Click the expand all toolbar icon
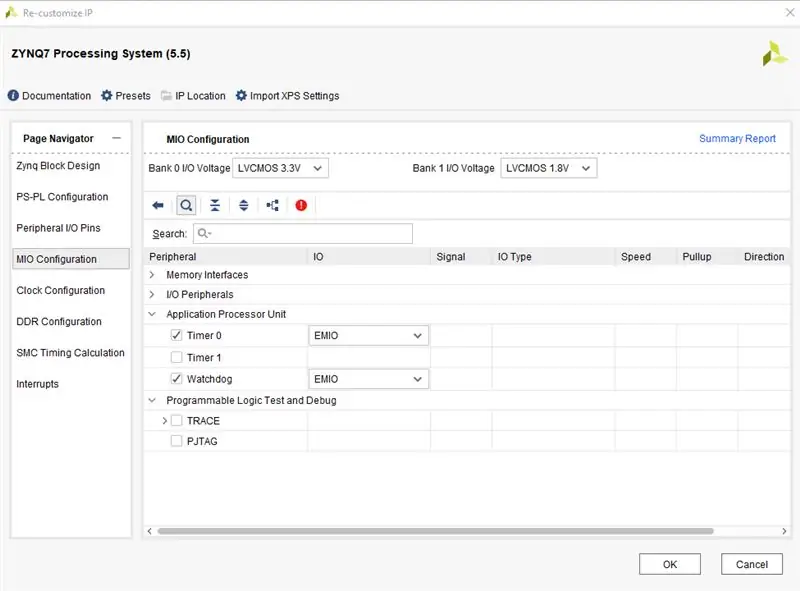Image resolution: width=800 pixels, height=591 pixels. [x=244, y=205]
